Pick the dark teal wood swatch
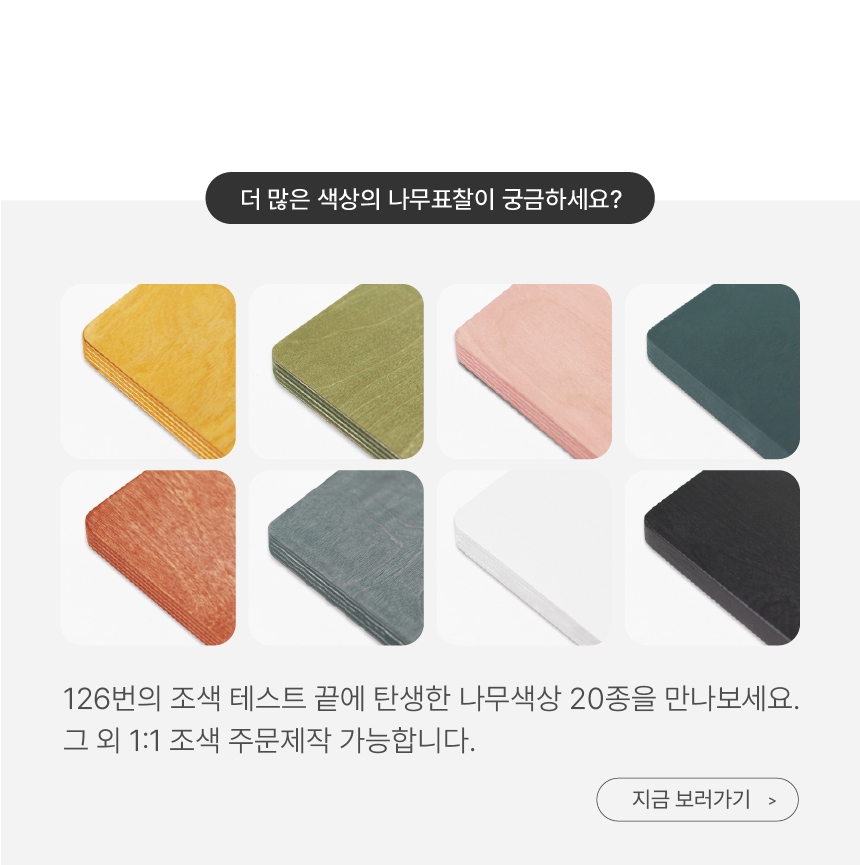 712,371
